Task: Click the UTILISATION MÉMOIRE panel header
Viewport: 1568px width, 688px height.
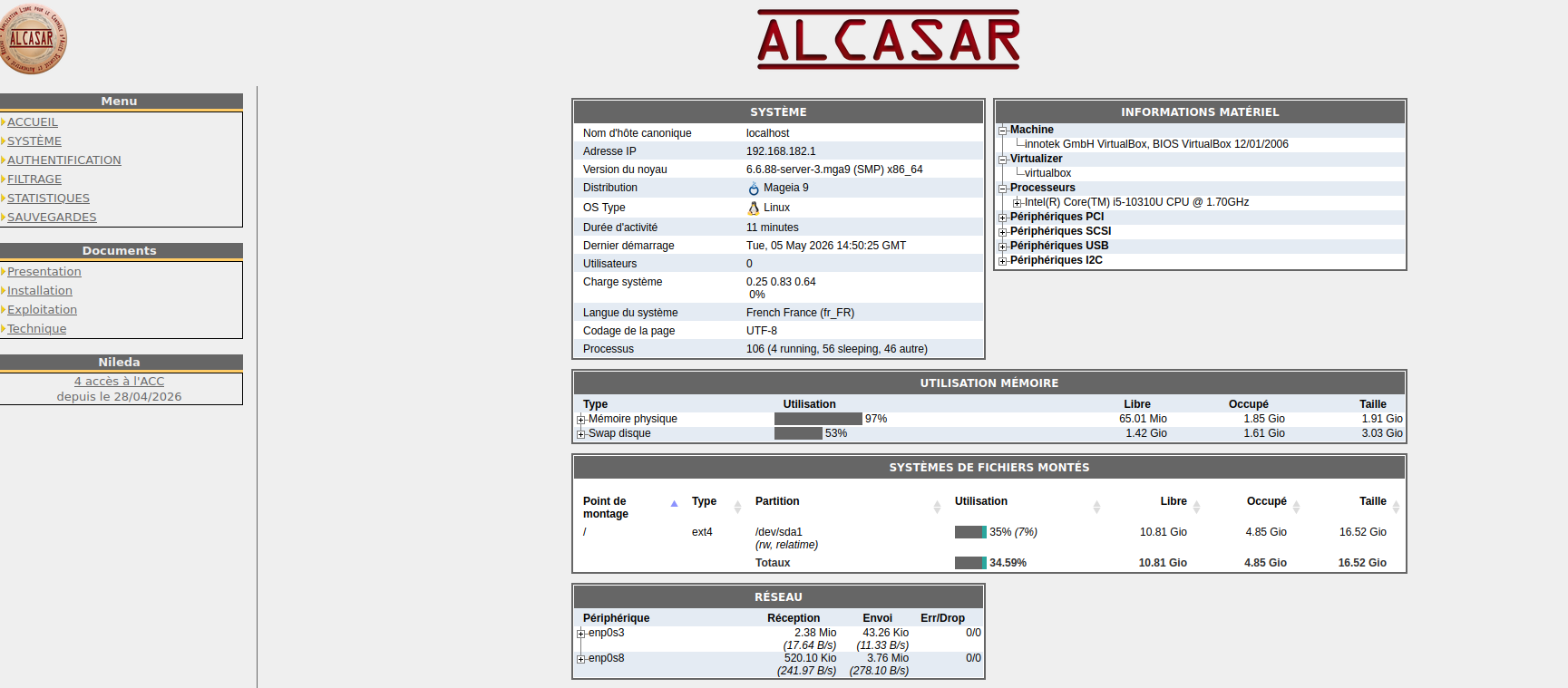Action: click(x=989, y=383)
